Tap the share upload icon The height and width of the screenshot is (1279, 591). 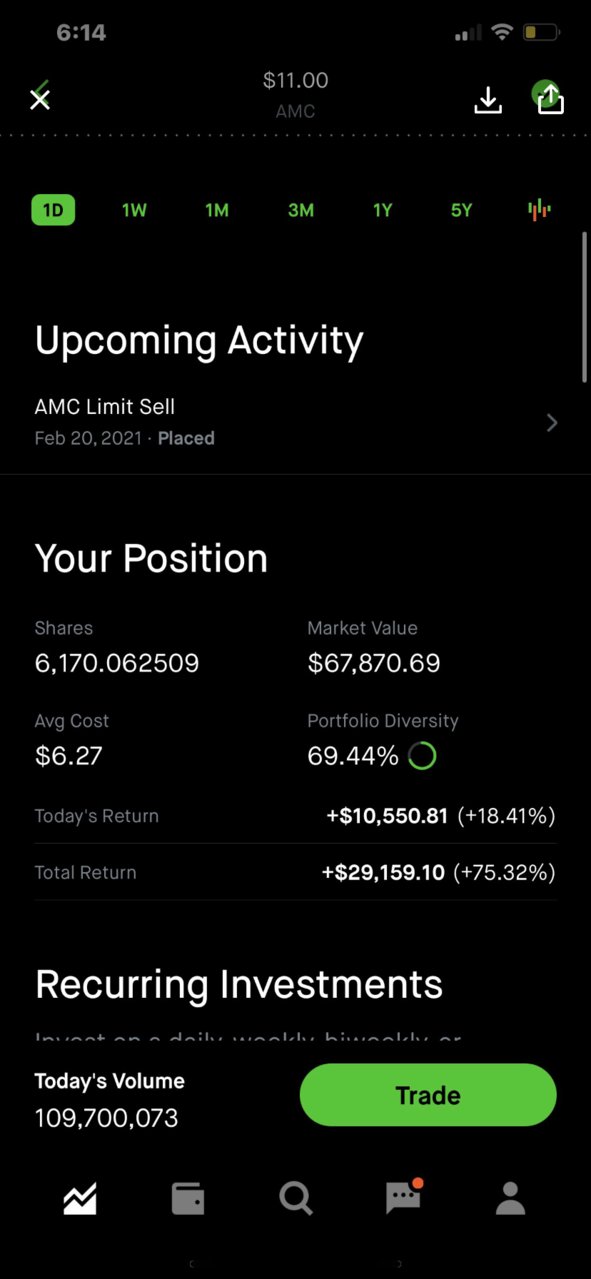tap(550, 98)
